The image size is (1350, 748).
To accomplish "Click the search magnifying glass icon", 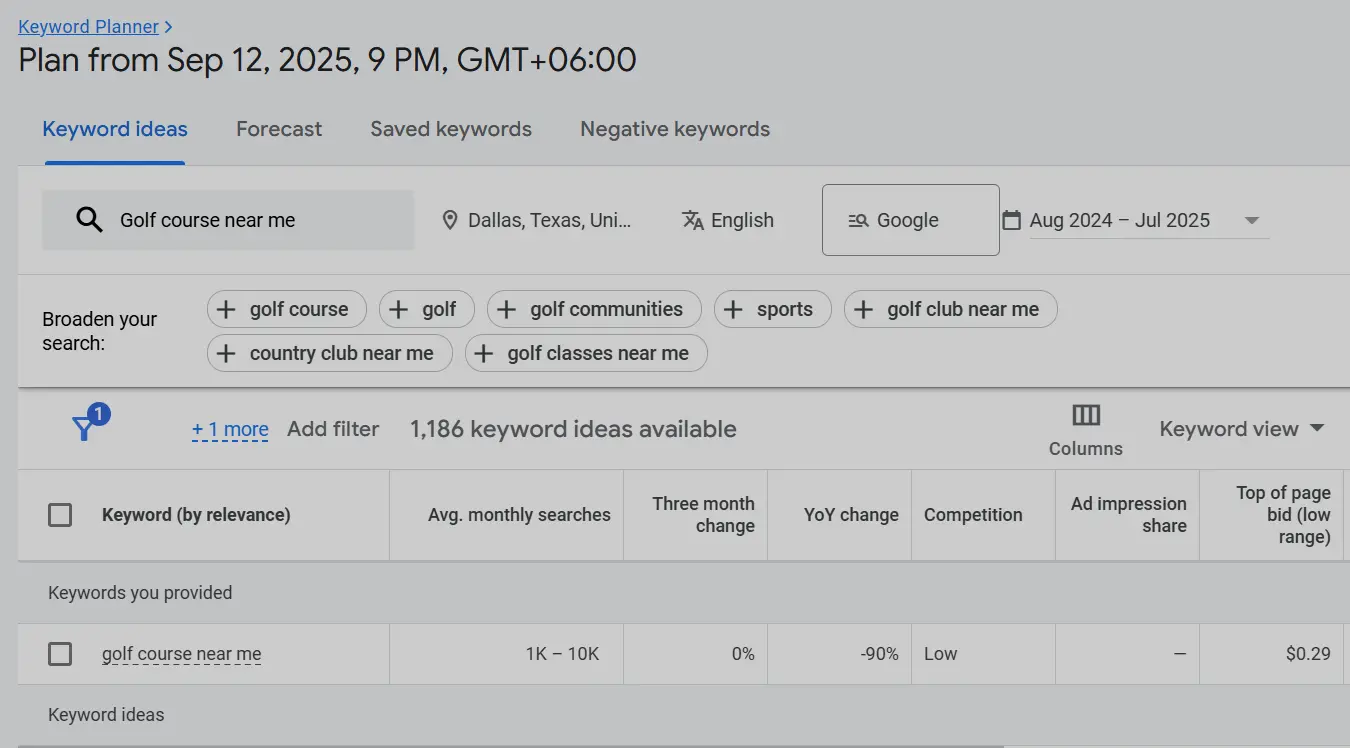I will [x=88, y=219].
